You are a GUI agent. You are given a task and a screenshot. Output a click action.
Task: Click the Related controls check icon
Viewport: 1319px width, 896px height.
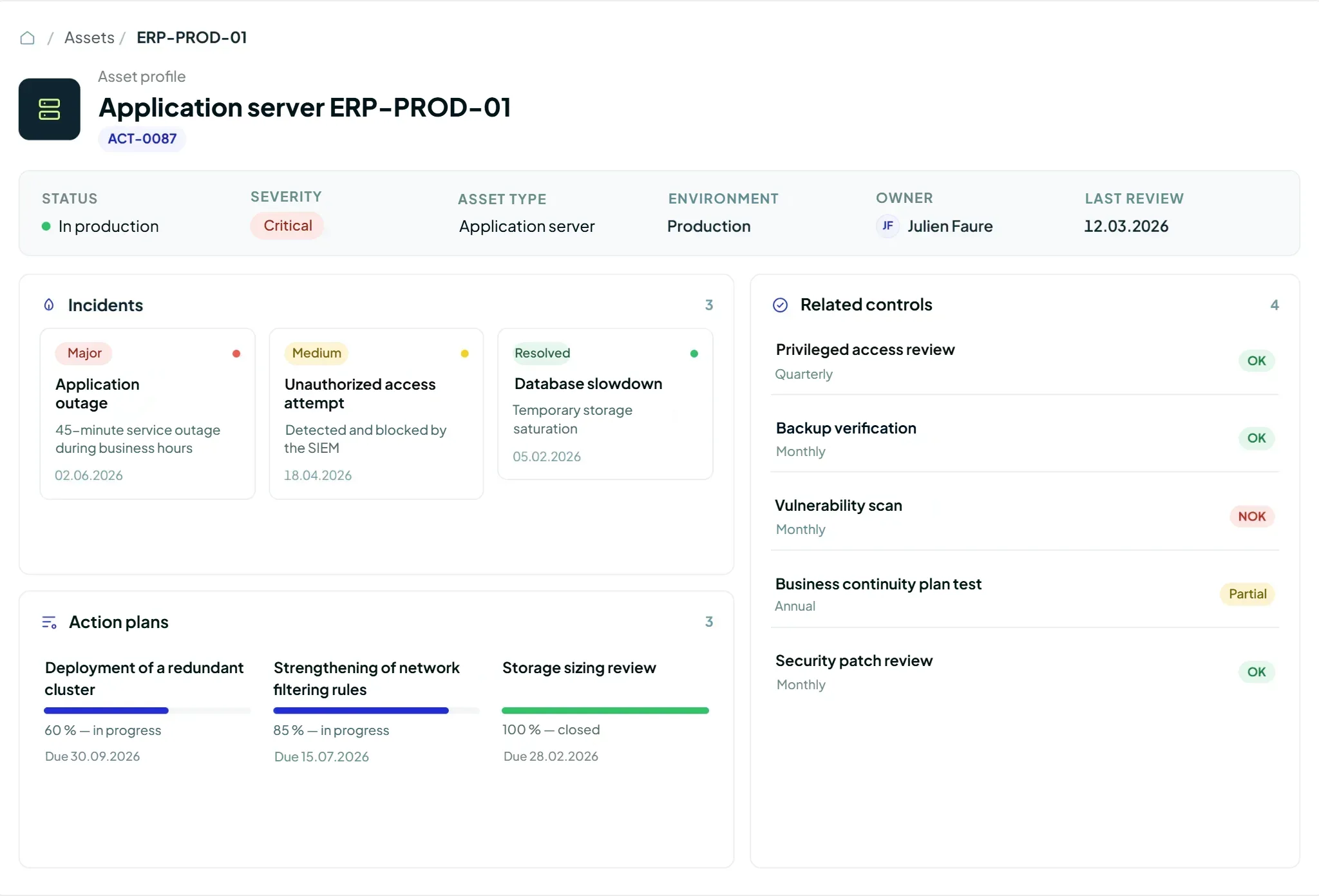pyautogui.click(x=780, y=305)
